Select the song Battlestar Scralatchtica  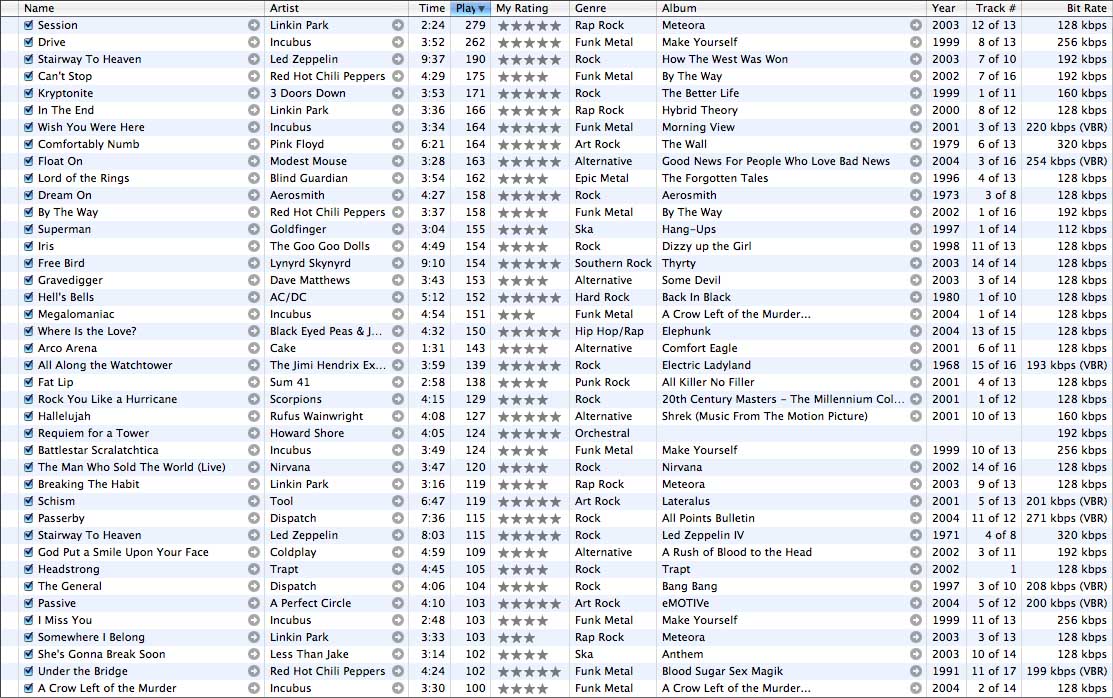point(98,450)
